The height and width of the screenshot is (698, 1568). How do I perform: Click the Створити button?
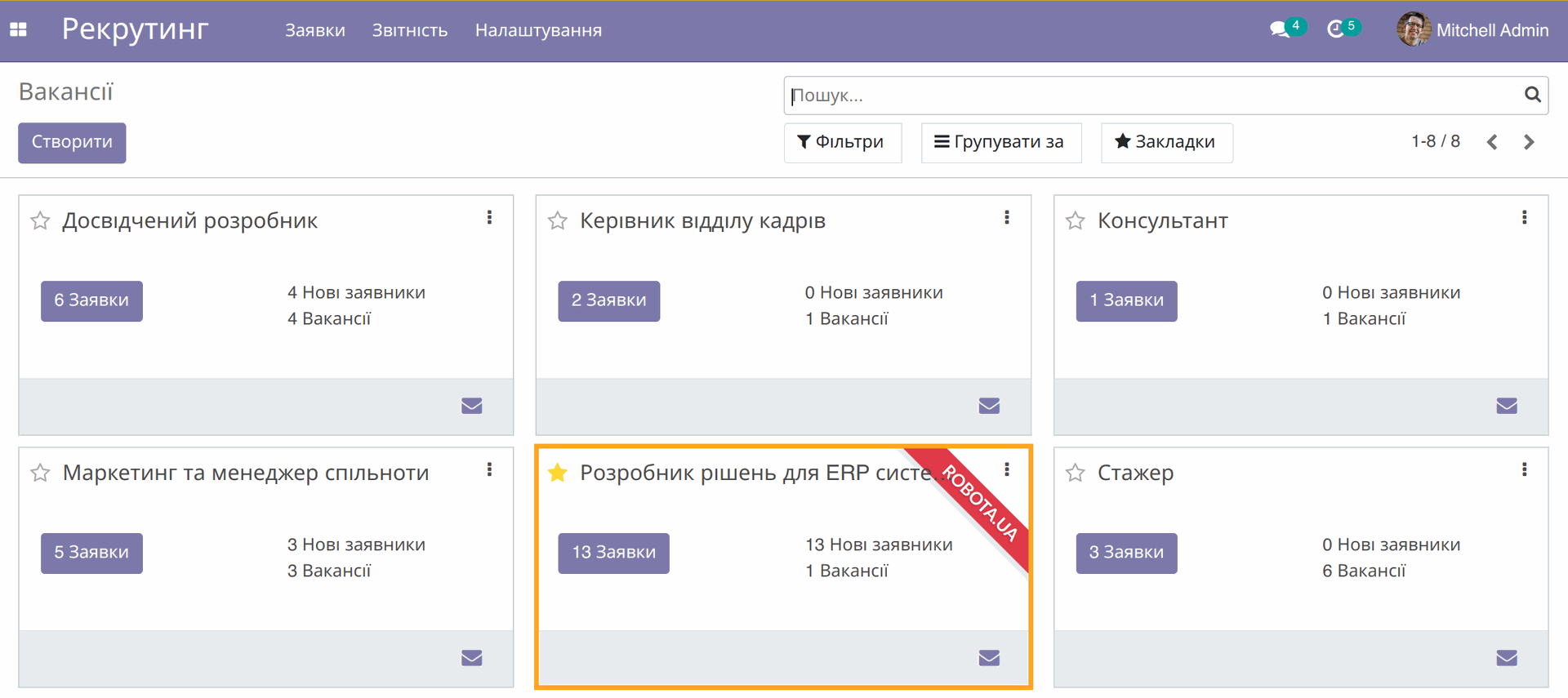click(72, 143)
